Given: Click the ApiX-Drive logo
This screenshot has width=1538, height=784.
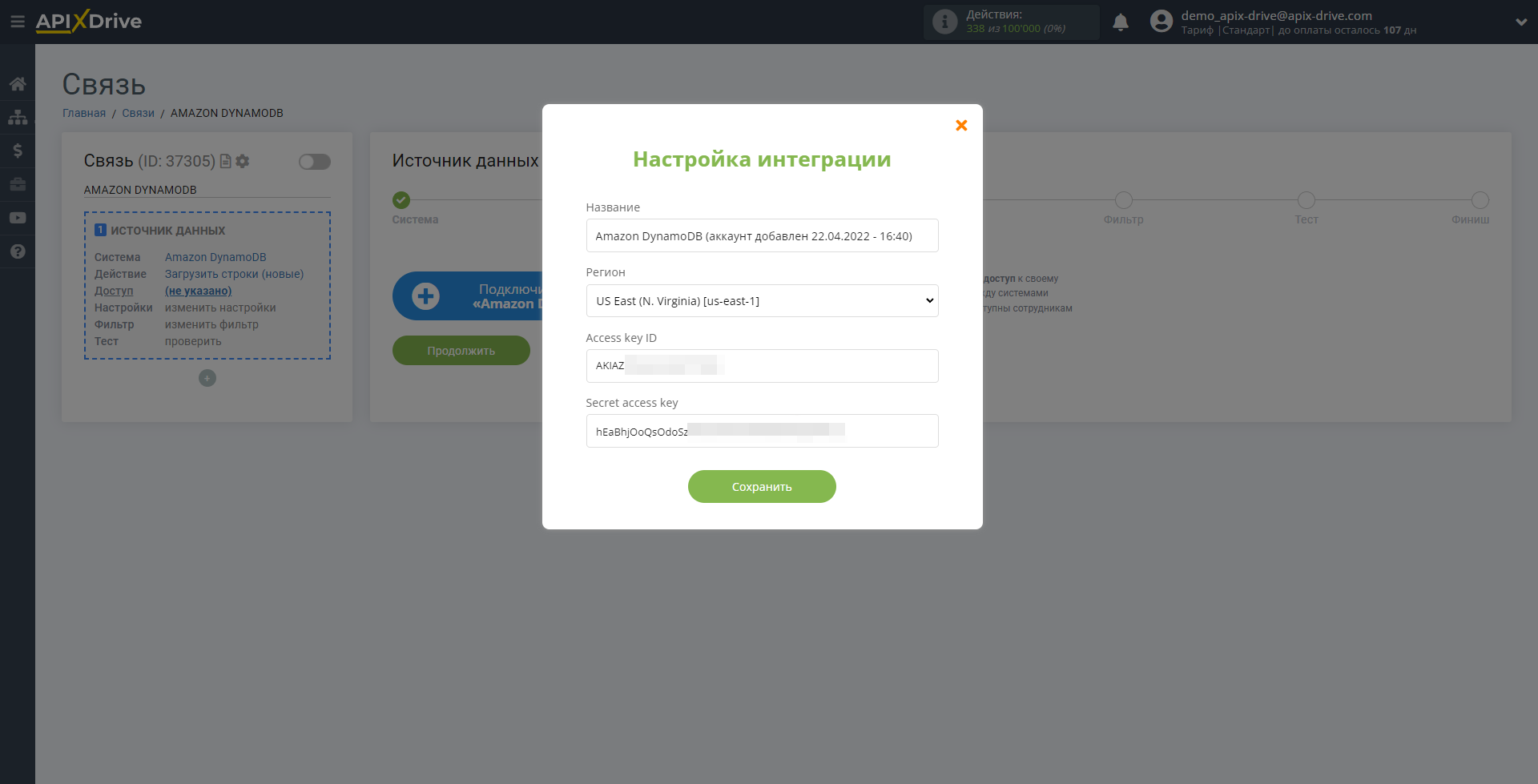Looking at the screenshot, I should [x=89, y=22].
